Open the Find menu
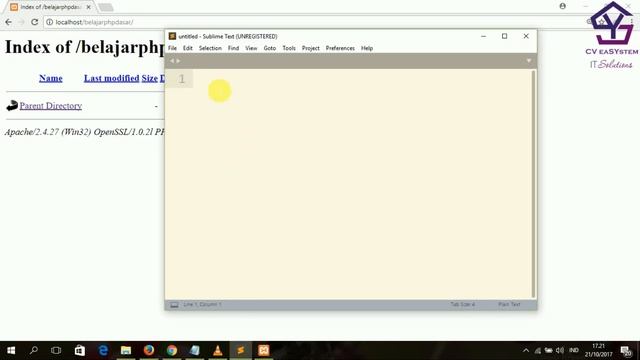Screen dimensions: 640x360 point(233,48)
